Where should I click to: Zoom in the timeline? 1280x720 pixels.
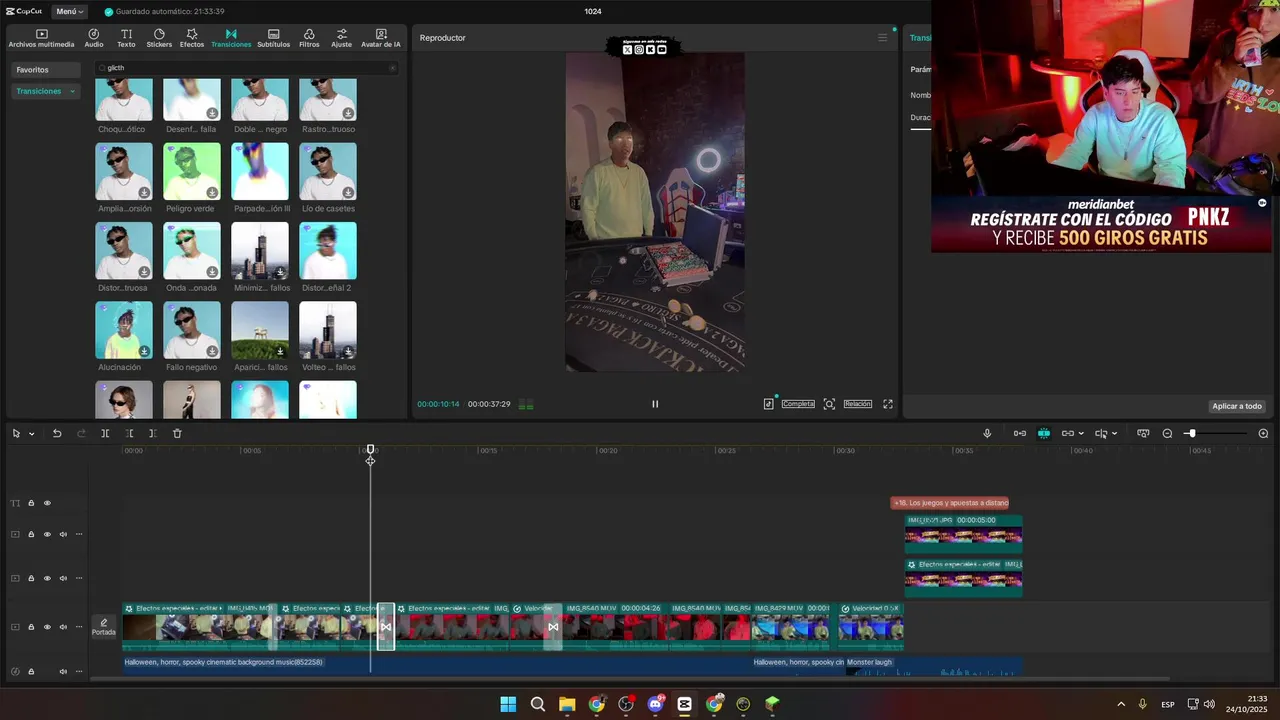(x=1263, y=433)
